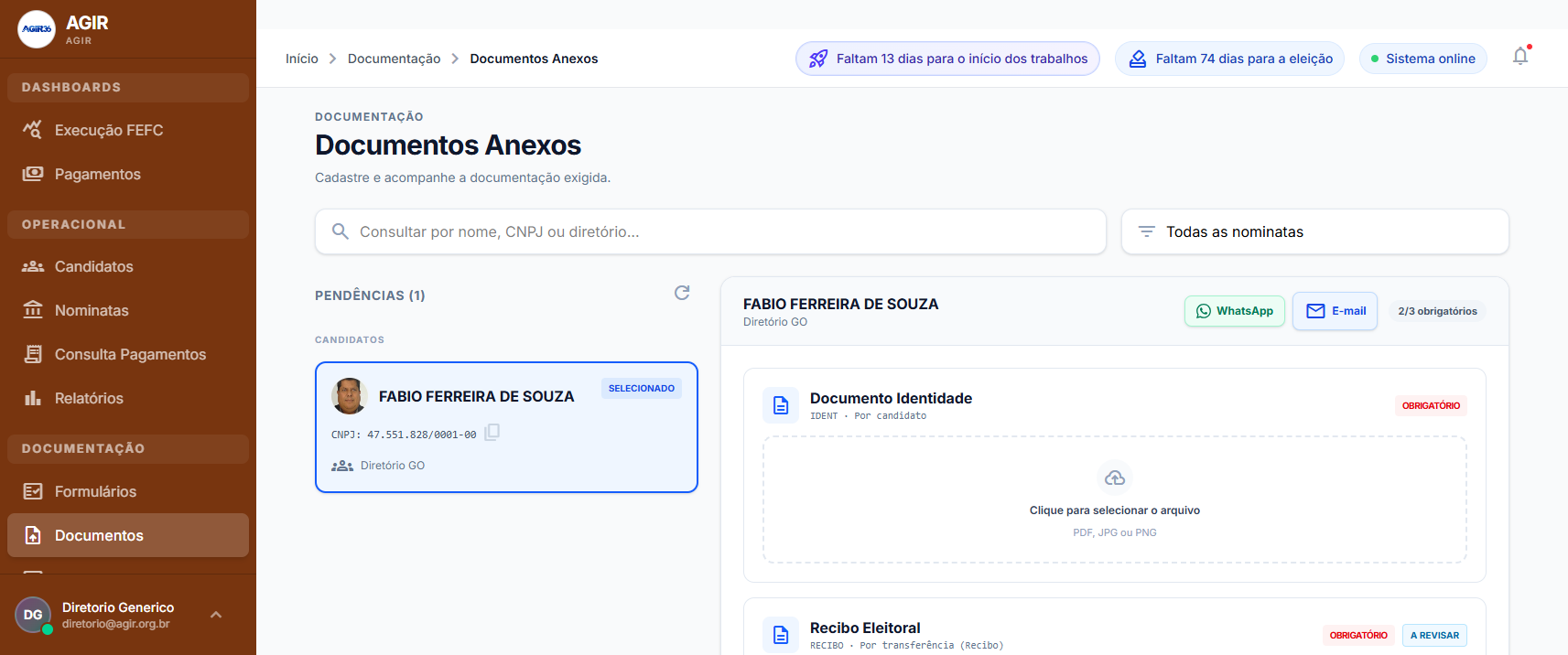Click the Documento Identidade title
The width and height of the screenshot is (1568, 655).
click(x=891, y=398)
